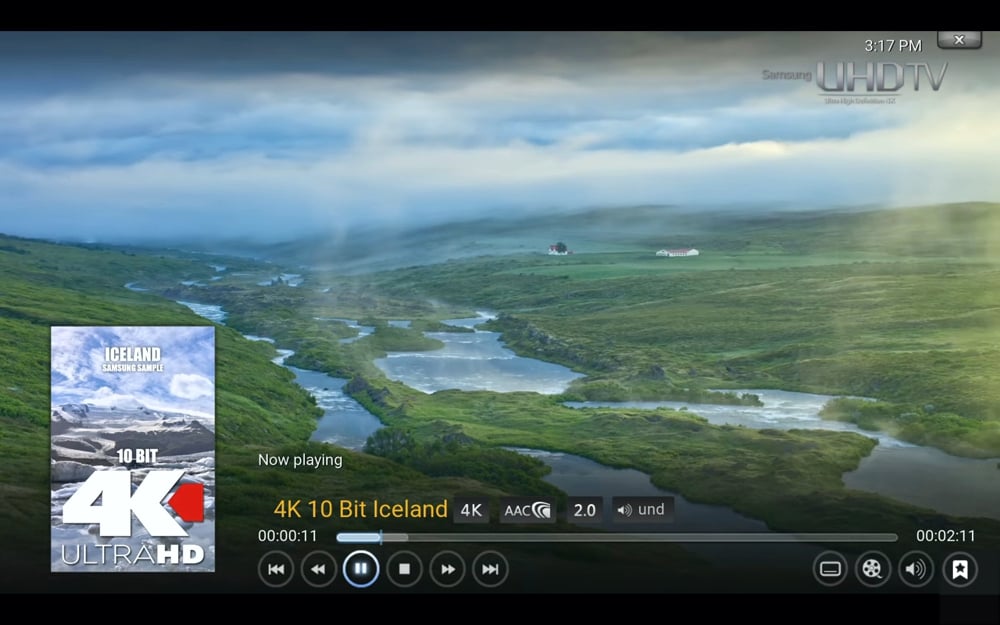Close the player overlay with X

[x=959, y=40]
